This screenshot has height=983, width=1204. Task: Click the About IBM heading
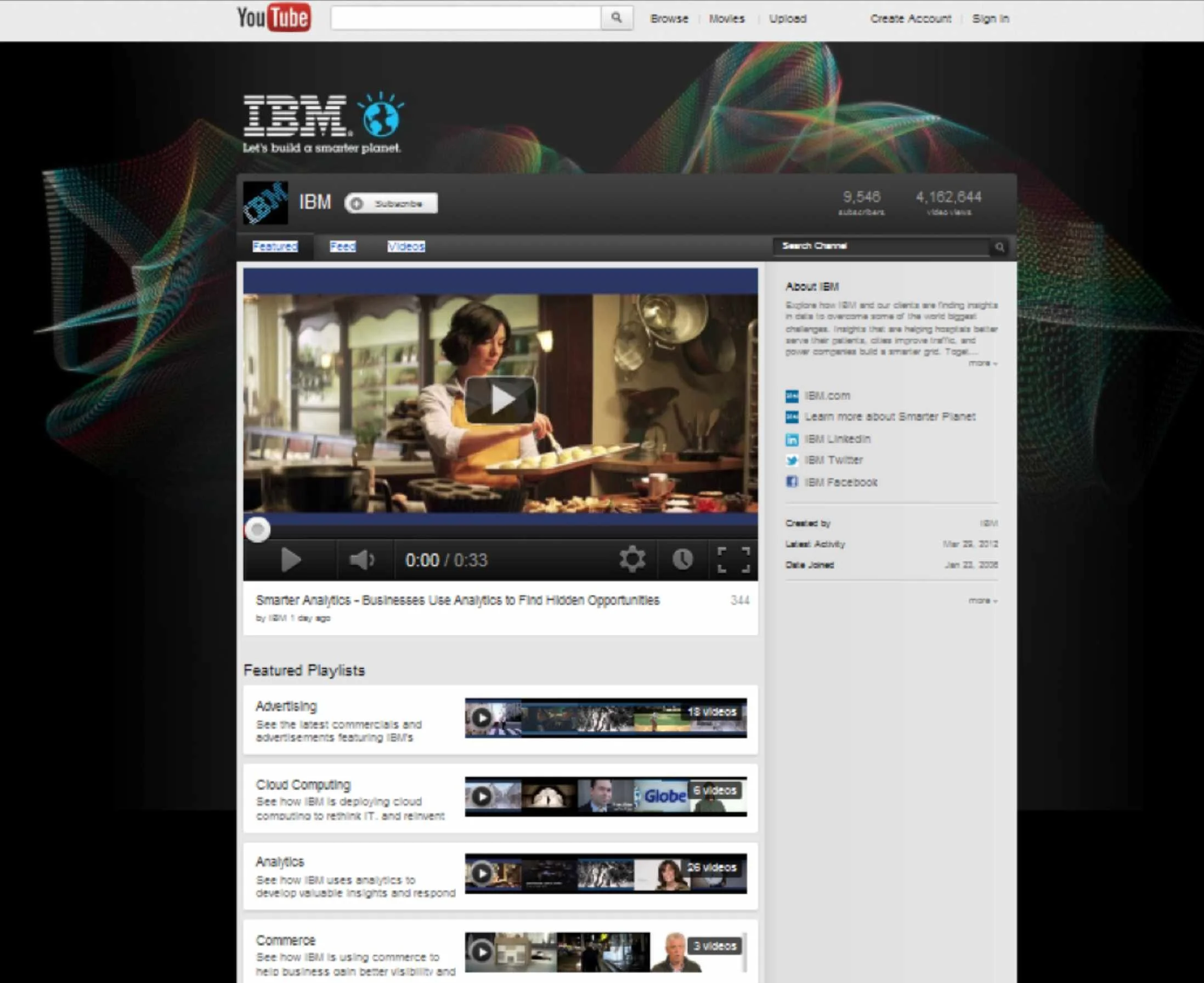pos(812,287)
